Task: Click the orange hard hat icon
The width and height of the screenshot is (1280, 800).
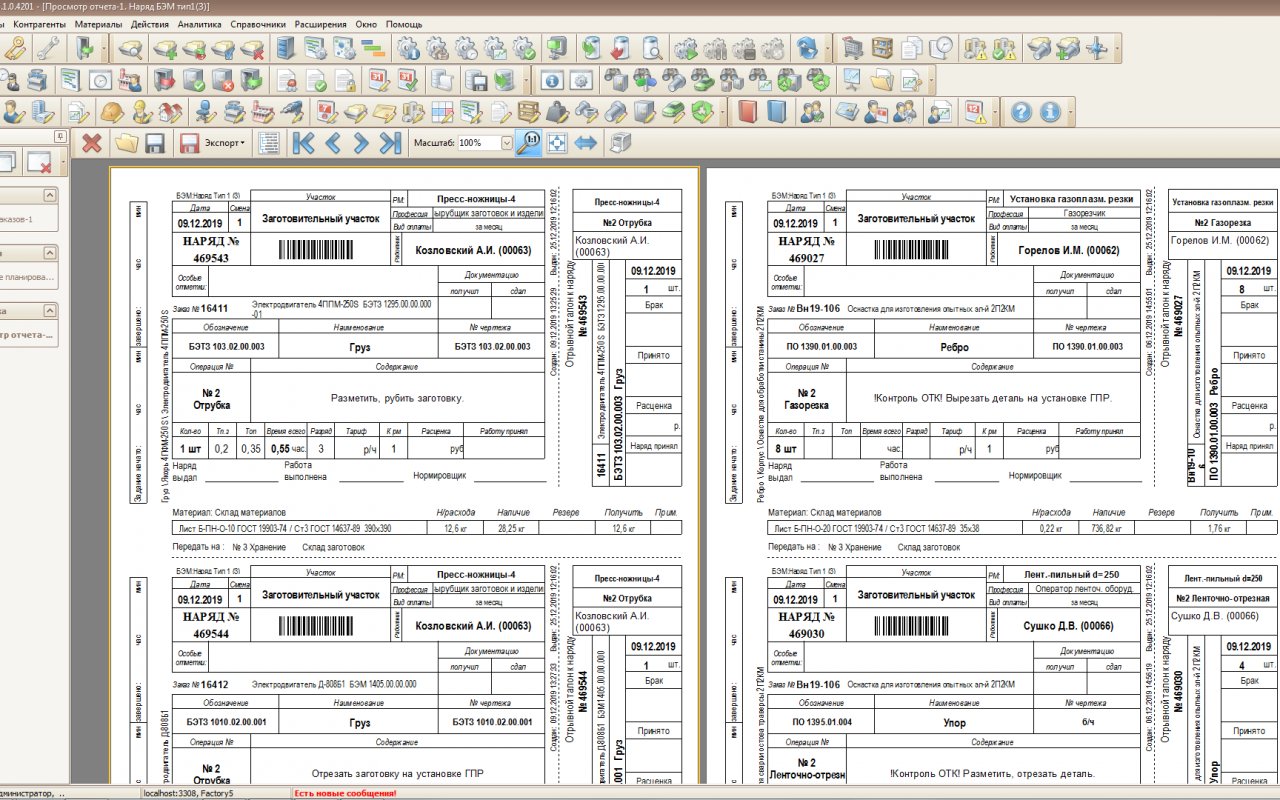Action: [x=112, y=111]
